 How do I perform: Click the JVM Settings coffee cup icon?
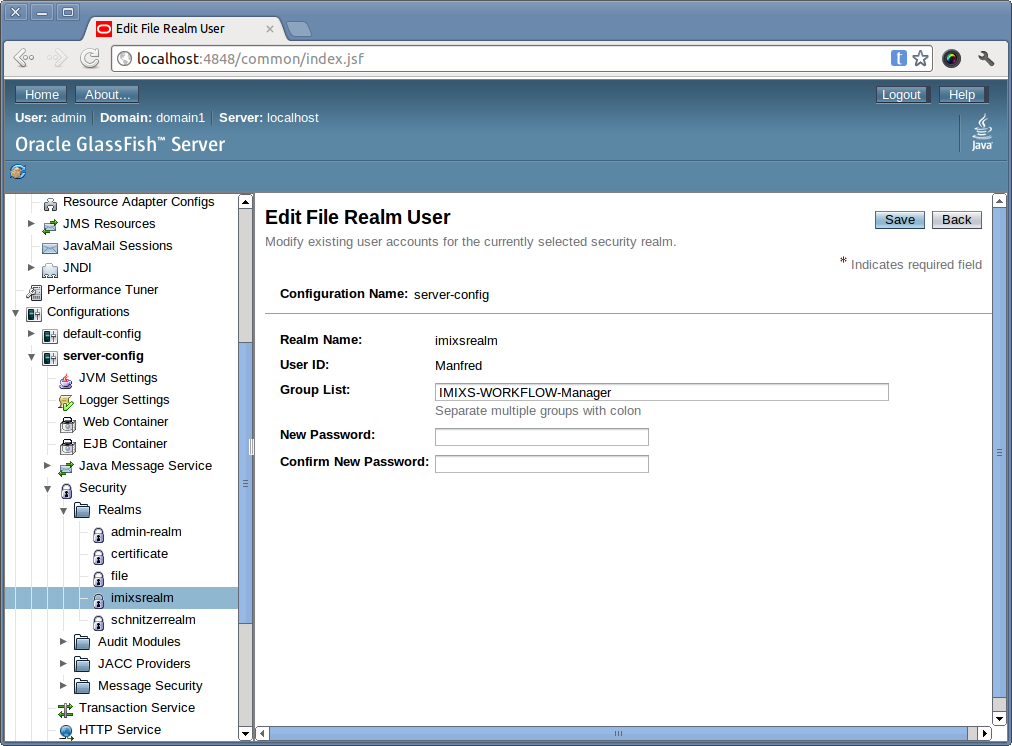[x=66, y=380]
